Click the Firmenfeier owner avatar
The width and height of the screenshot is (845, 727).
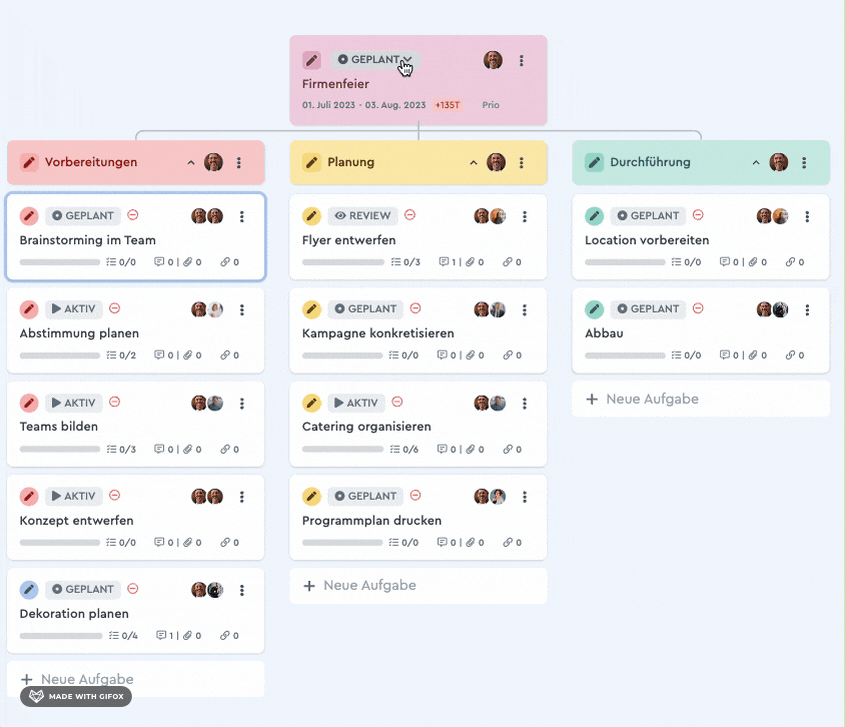tap(493, 60)
